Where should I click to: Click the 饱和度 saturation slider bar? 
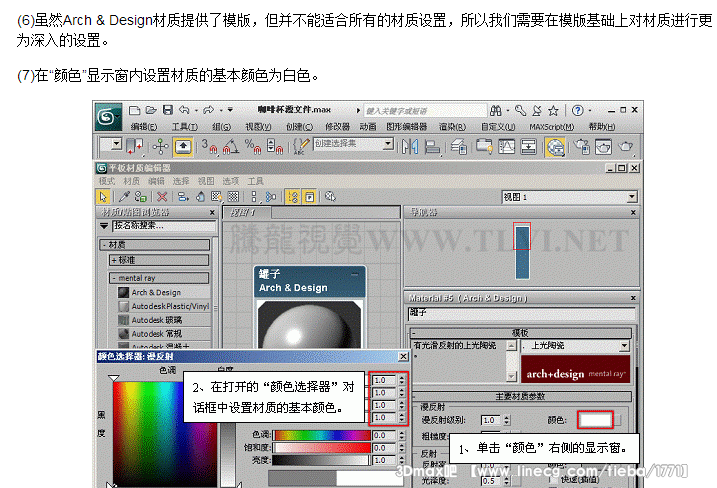click(x=321, y=448)
